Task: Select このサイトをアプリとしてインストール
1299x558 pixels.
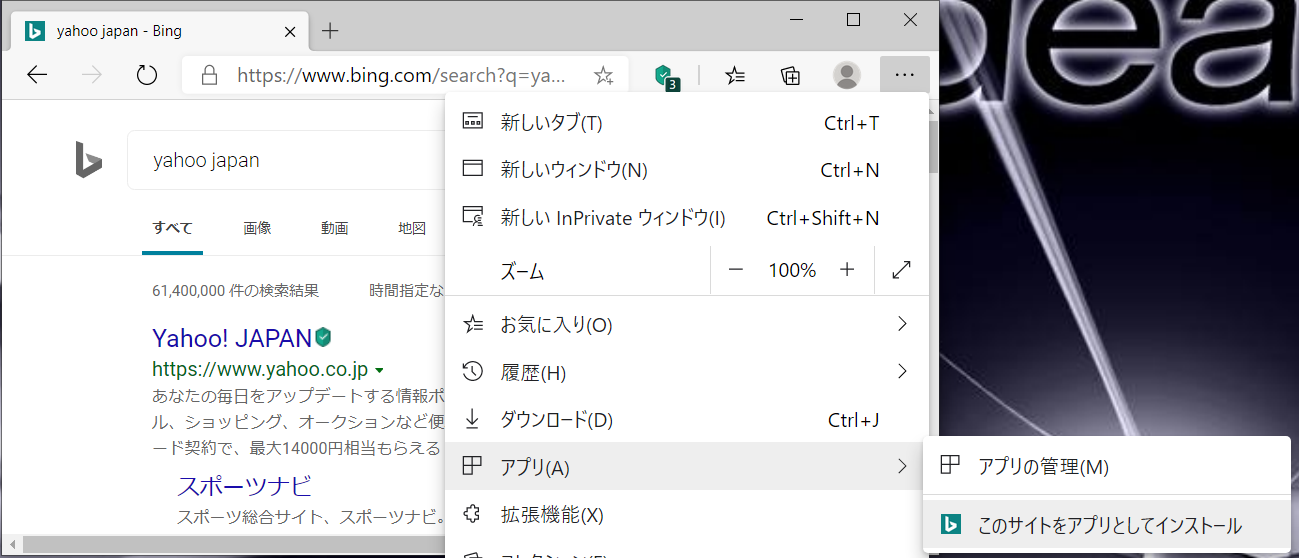Action: pos(1107,526)
